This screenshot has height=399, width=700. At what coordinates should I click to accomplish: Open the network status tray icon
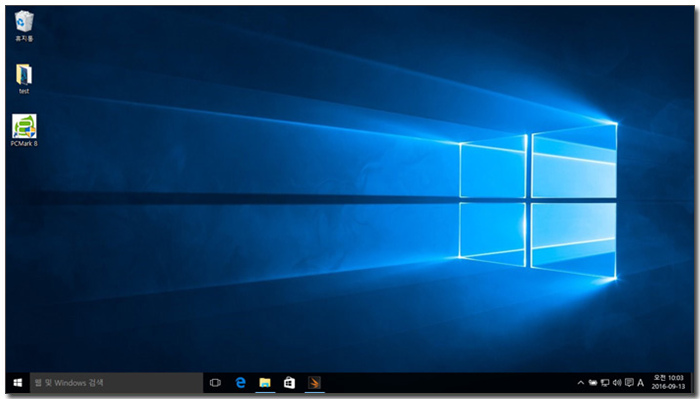coord(605,383)
